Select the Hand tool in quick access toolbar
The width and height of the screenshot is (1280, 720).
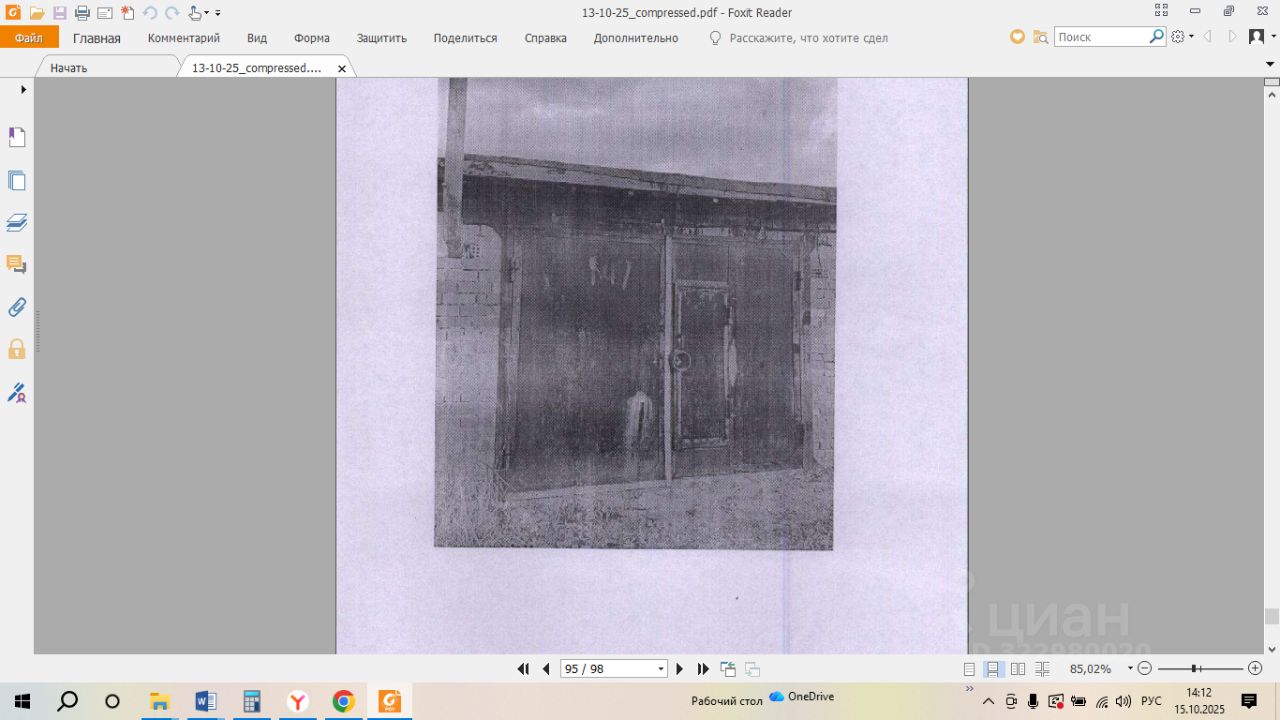[x=194, y=13]
